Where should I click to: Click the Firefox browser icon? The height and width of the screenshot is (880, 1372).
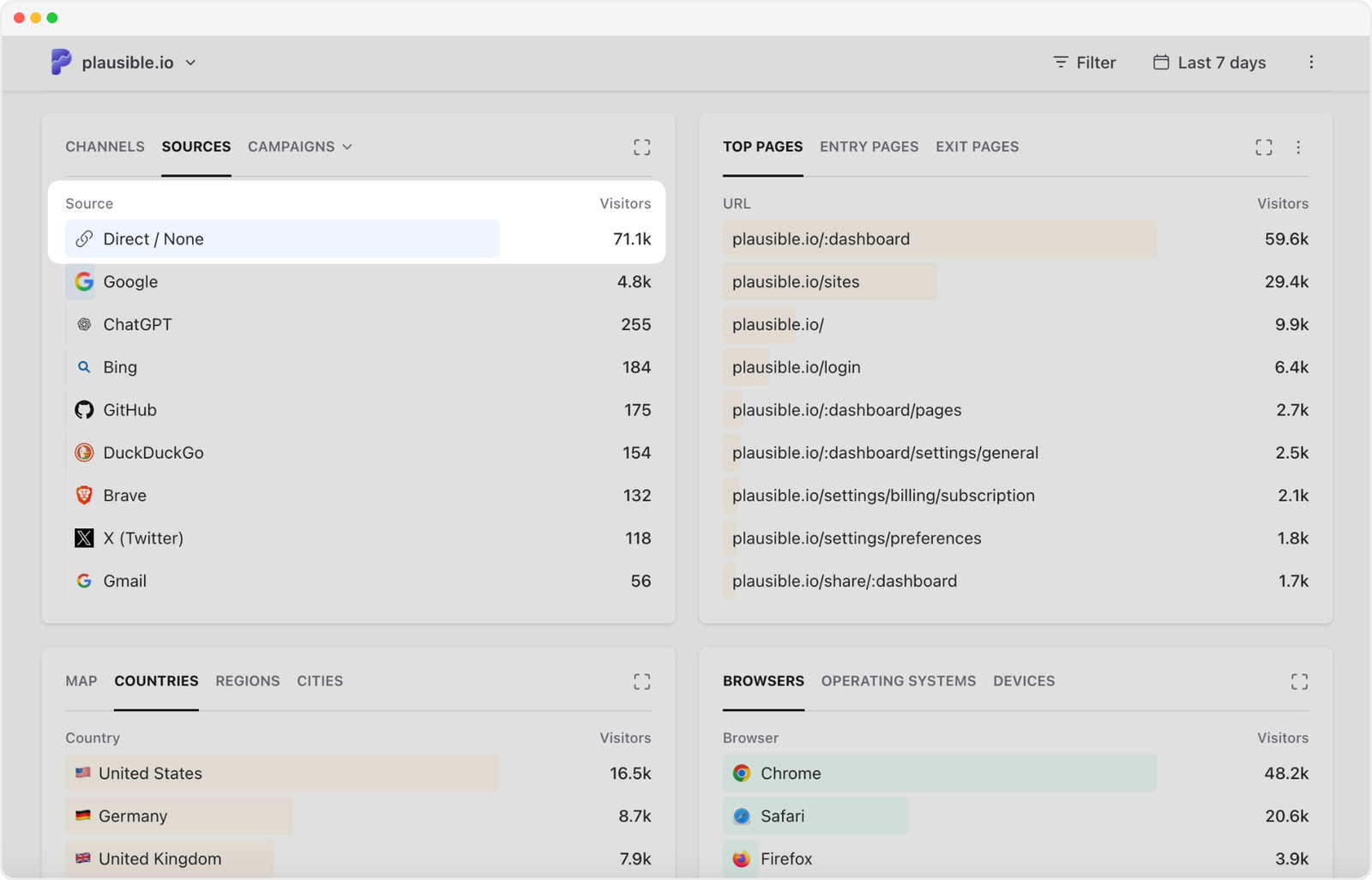click(x=742, y=859)
